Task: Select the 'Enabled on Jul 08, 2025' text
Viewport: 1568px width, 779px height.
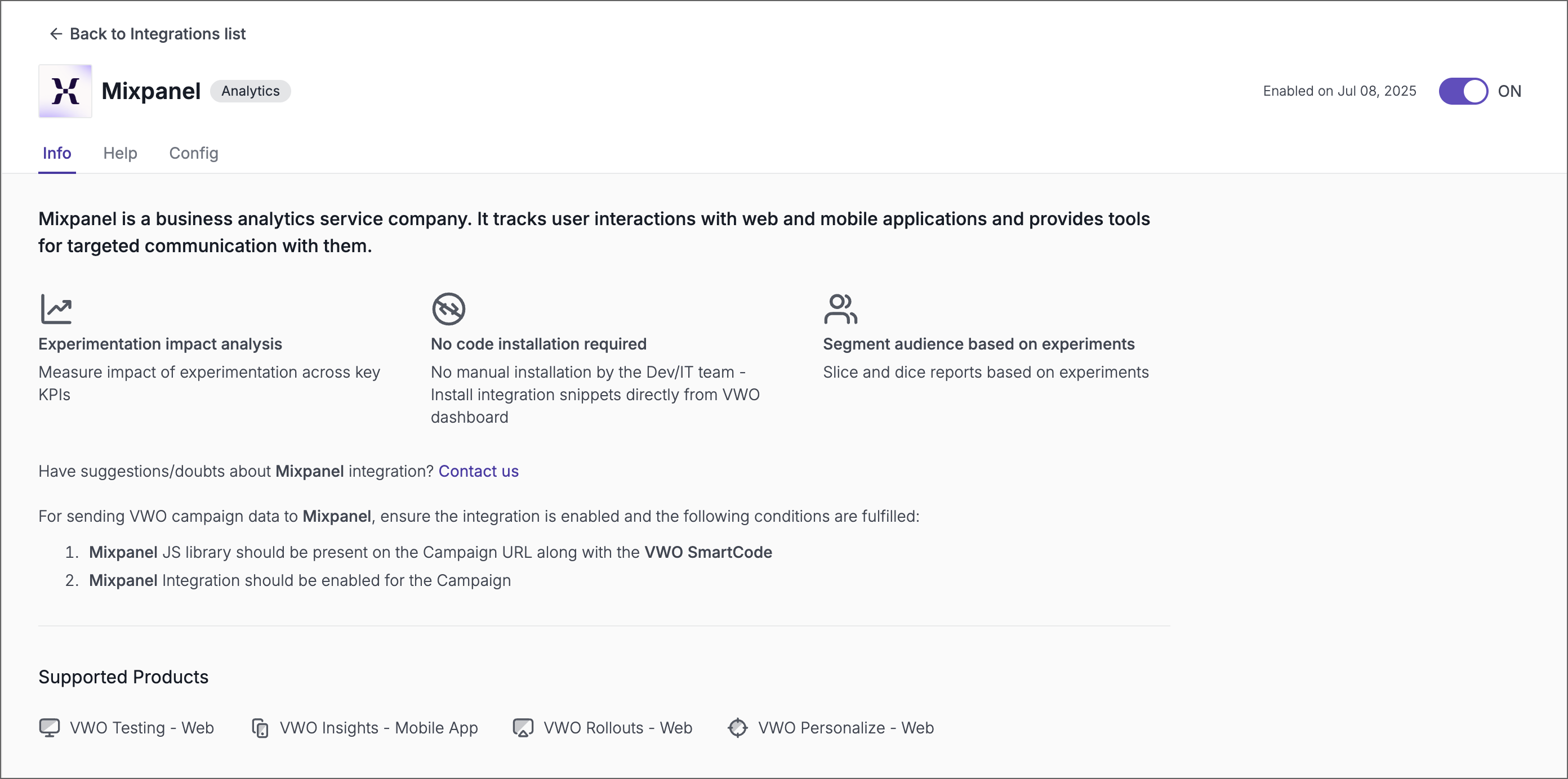Action: click(1339, 91)
